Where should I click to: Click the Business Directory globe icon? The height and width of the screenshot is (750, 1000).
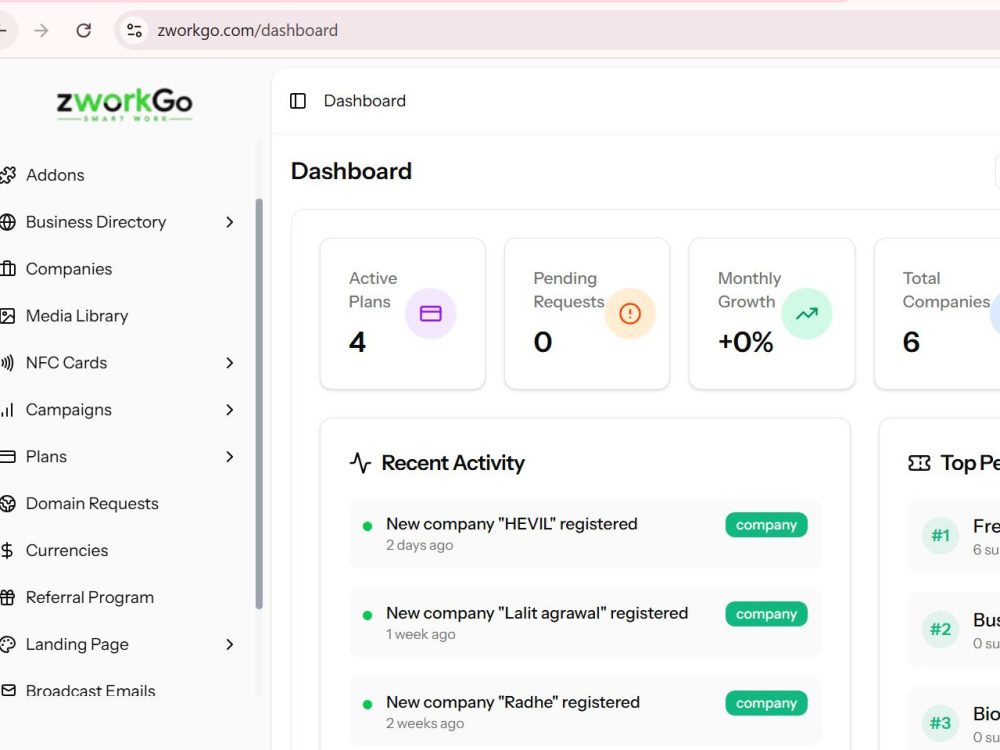click(x=8, y=222)
